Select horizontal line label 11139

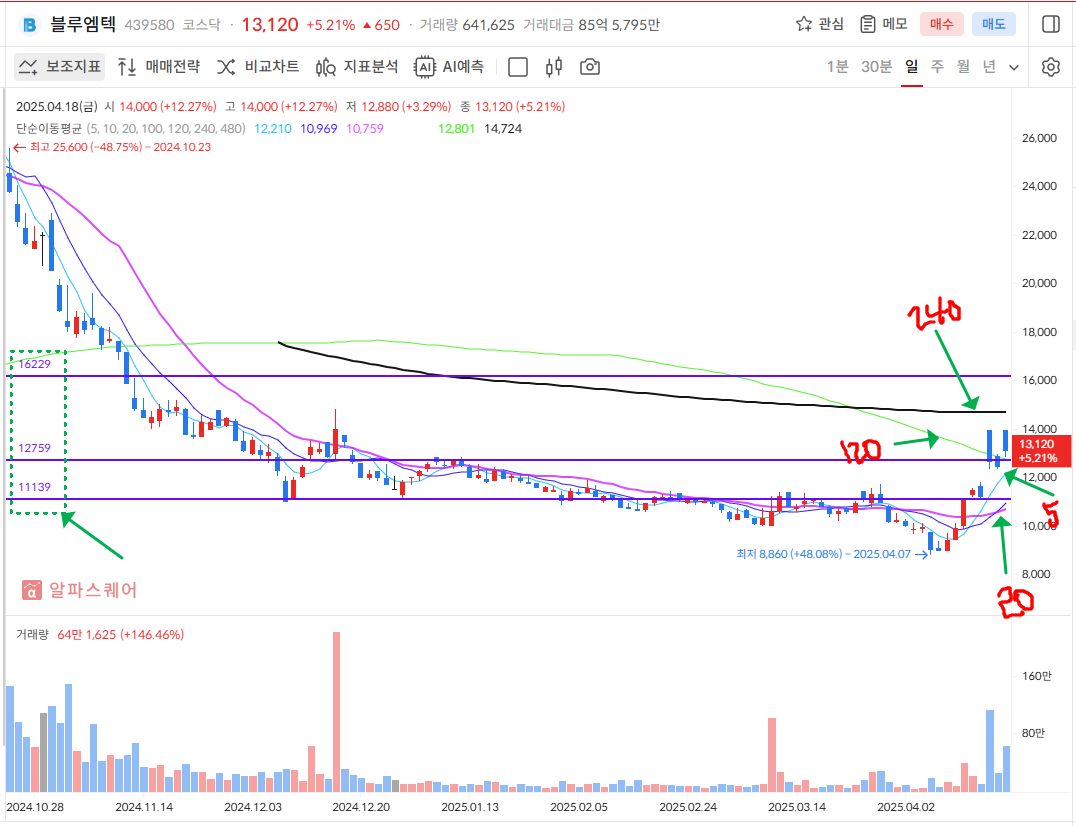(x=34, y=487)
